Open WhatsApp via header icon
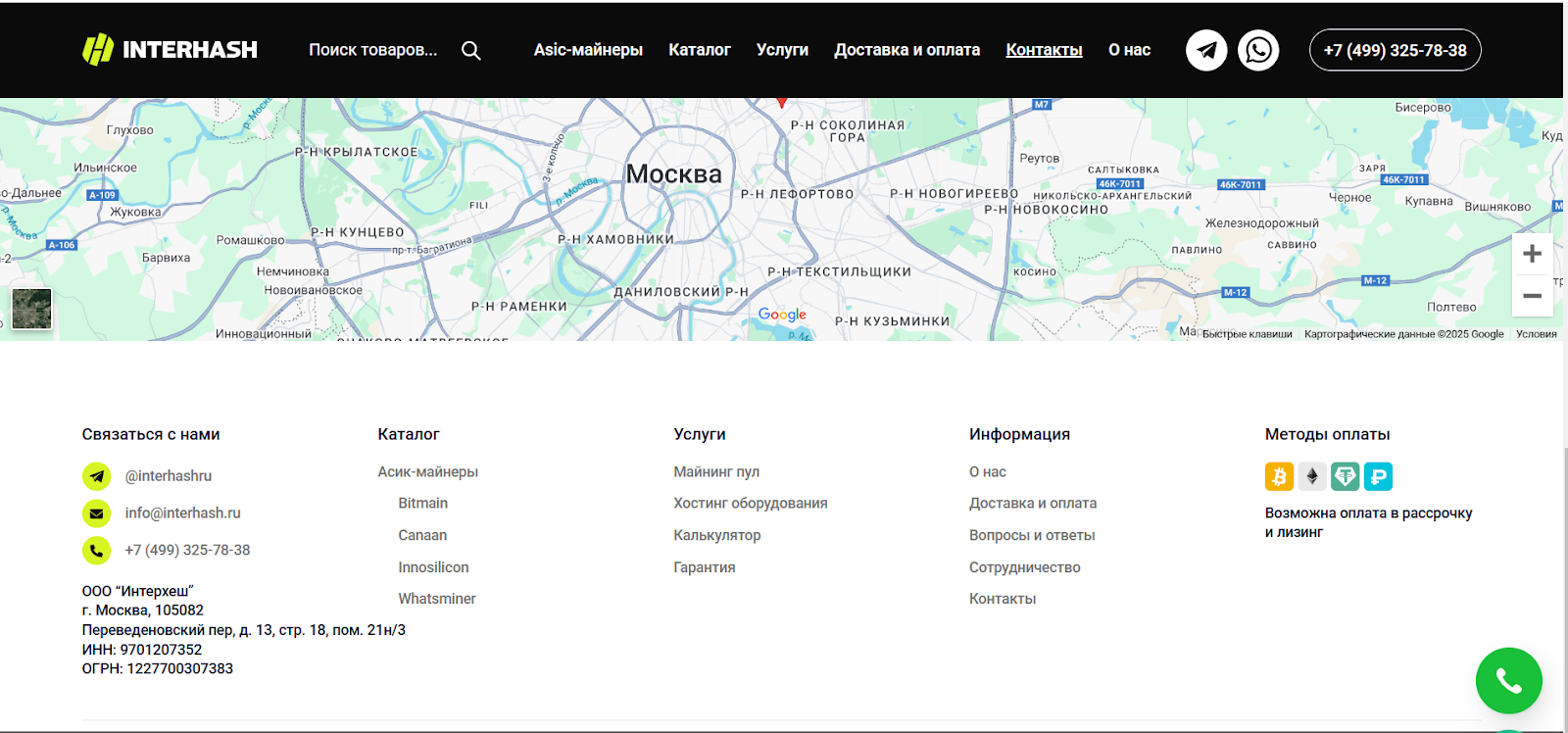 click(1258, 50)
